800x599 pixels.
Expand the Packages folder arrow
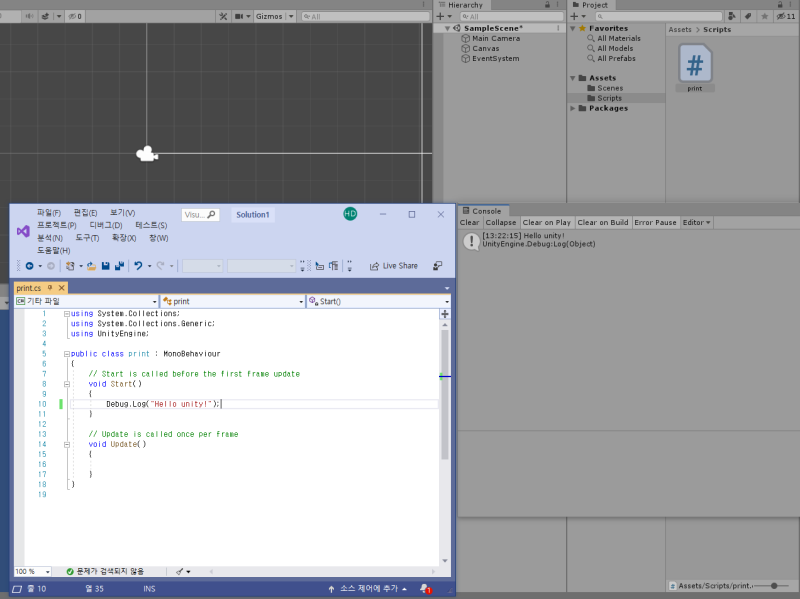pyautogui.click(x=572, y=108)
